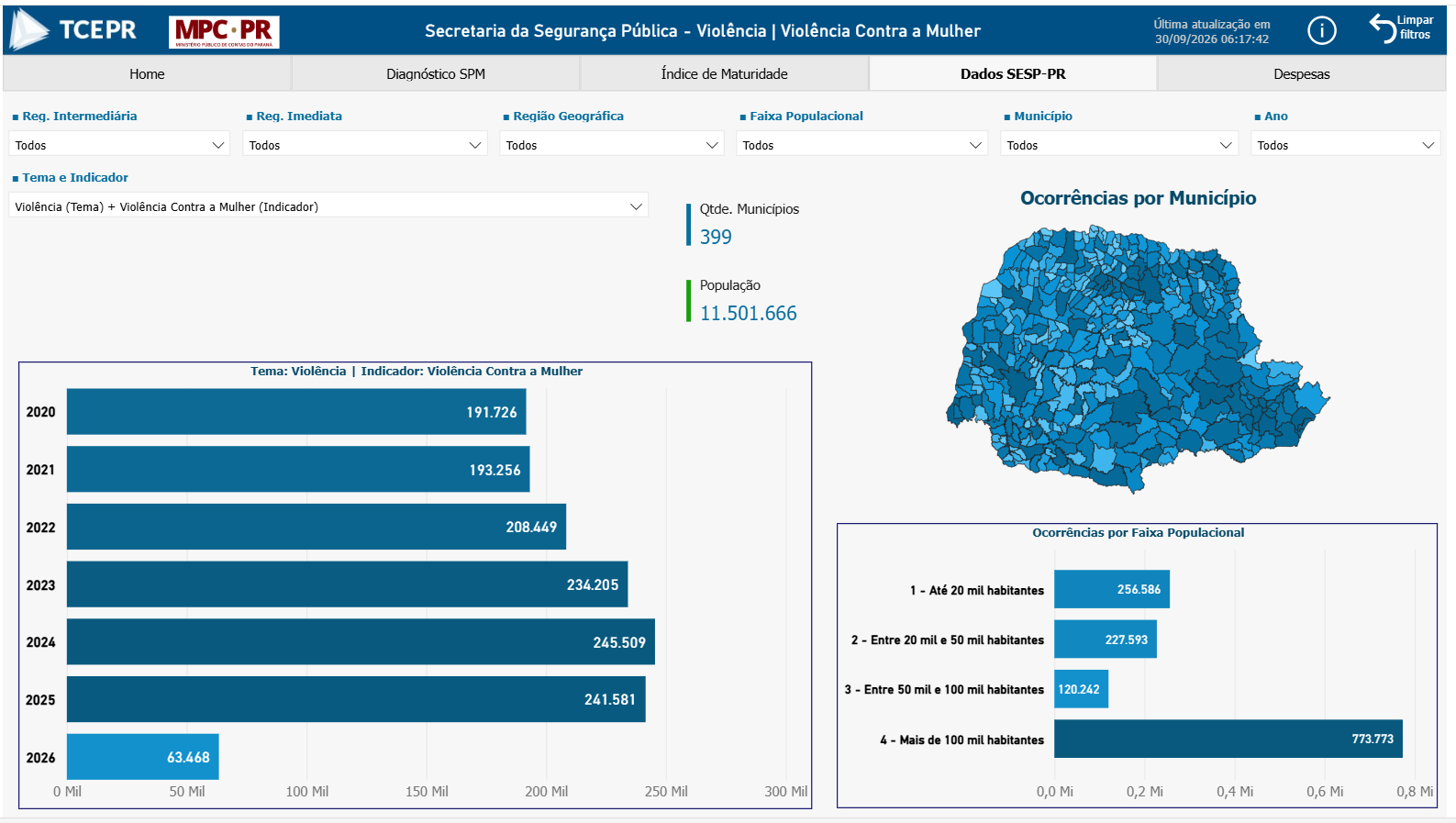Click the Qtde. Municípios value 399
Image resolution: width=1456 pixels, height=823 pixels.
pyautogui.click(x=716, y=237)
